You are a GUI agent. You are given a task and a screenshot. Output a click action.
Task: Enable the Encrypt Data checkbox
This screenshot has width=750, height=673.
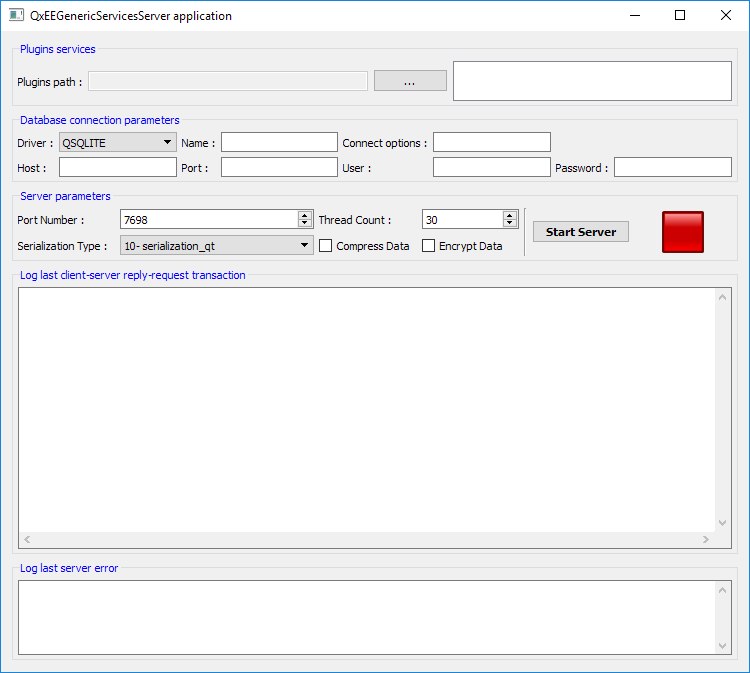[429, 246]
